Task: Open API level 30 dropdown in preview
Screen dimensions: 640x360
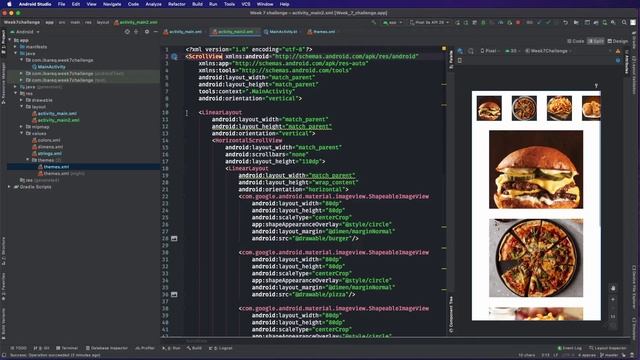Action: [513, 51]
